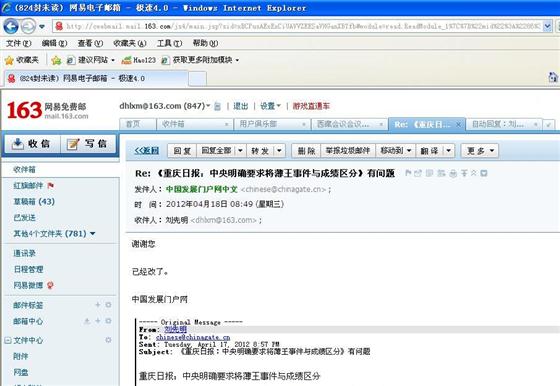560x386 pixels.
Task: Click the 163 网易免费邮 logo
Action: [47, 110]
